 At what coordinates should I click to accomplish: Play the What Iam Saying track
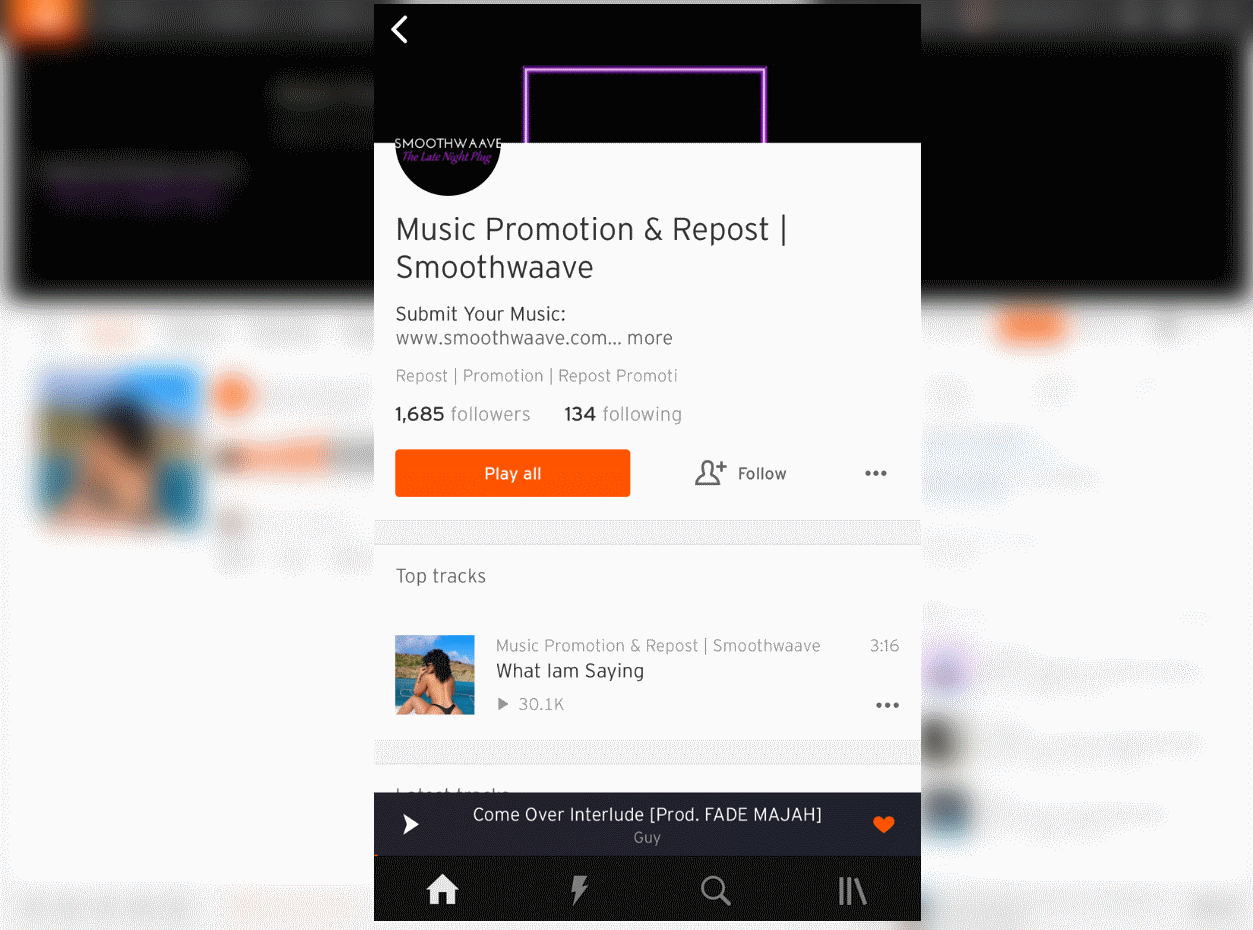(x=570, y=671)
